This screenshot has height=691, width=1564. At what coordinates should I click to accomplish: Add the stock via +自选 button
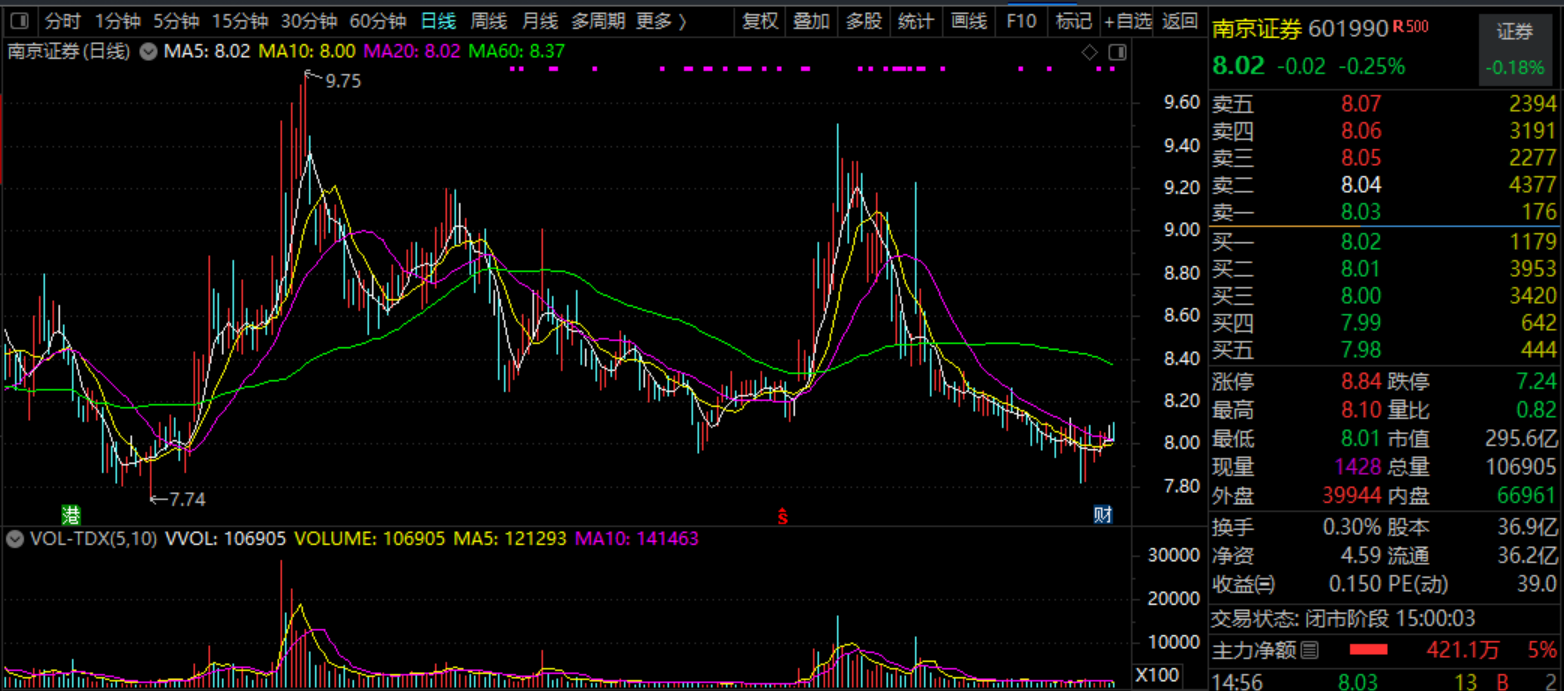[1128, 21]
